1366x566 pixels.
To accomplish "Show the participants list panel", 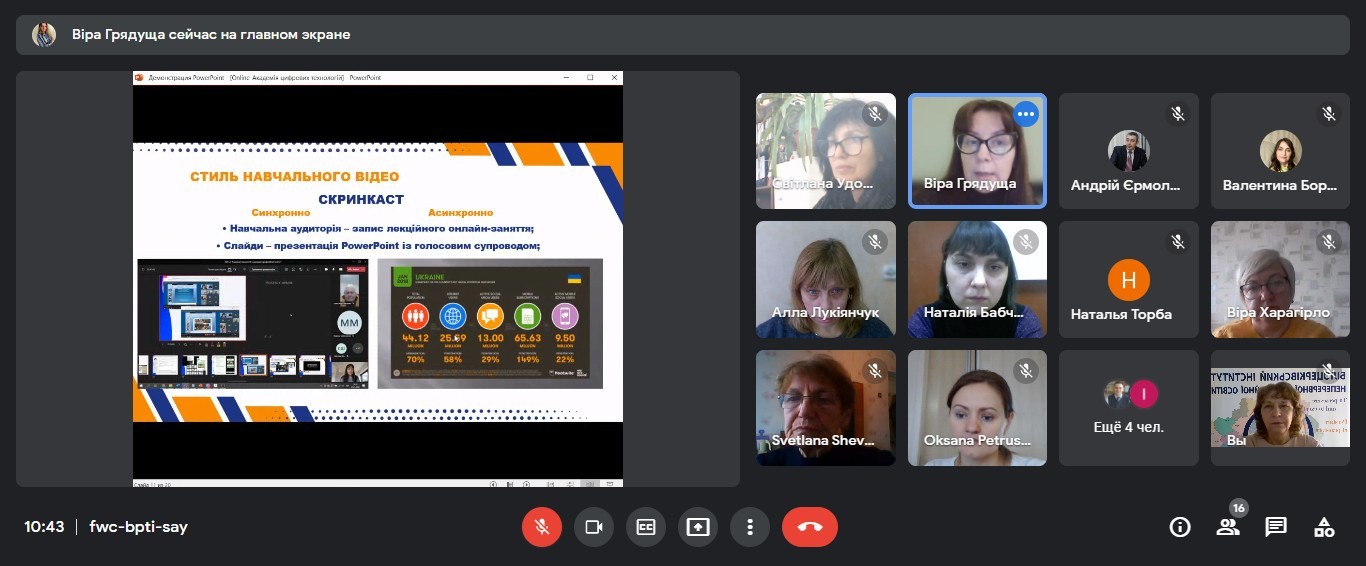I will (x=1228, y=527).
